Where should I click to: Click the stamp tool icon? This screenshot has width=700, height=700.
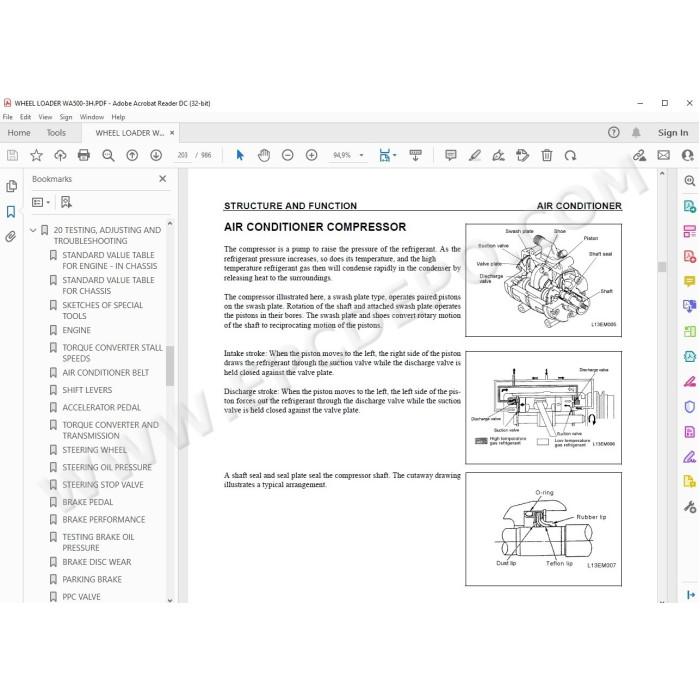coord(522,155)
